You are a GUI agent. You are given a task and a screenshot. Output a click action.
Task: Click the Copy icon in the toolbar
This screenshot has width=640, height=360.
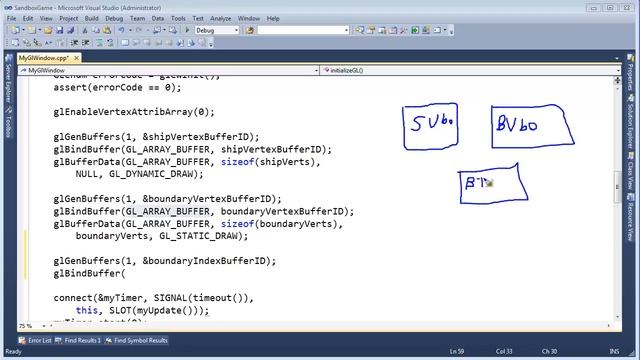[96, 30]
